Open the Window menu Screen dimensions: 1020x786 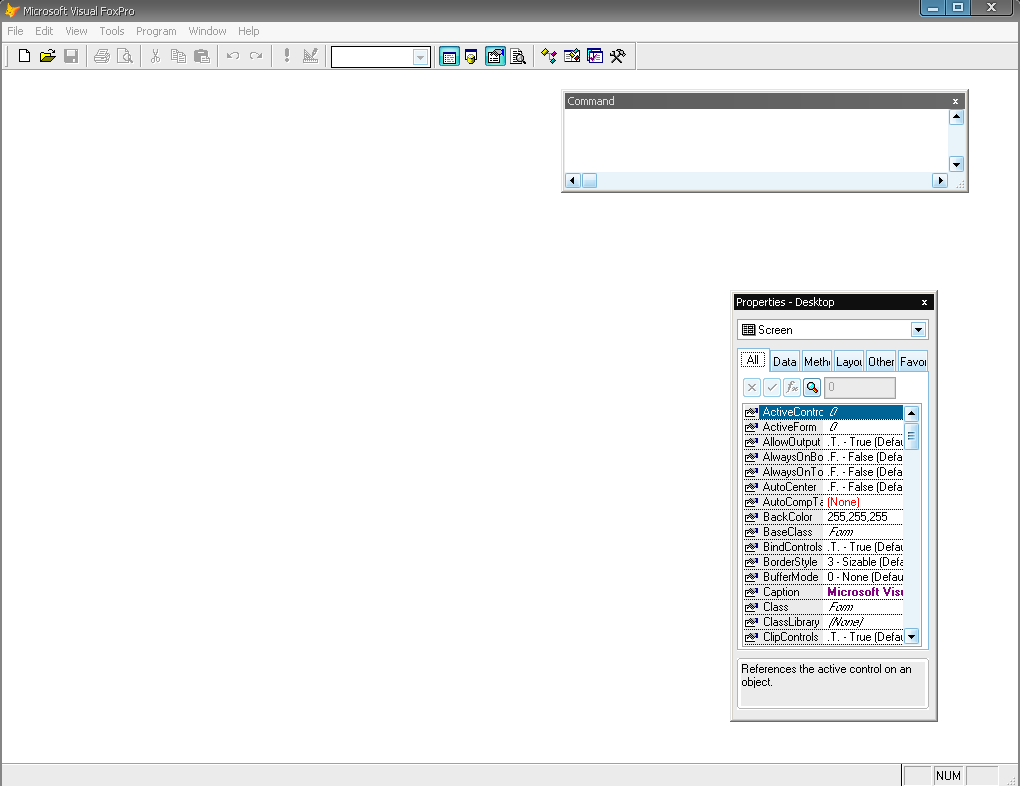pos(208,31)
